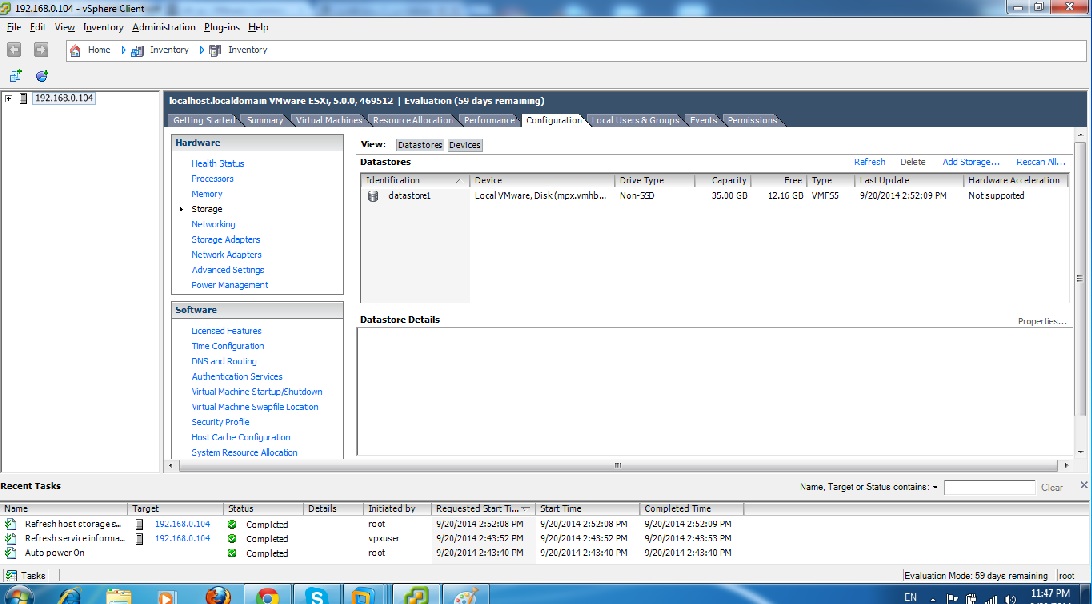Open Paint from the taskbar
Image resolution: width=1092 pixels, height=604 pixels.
click(466, 596)
